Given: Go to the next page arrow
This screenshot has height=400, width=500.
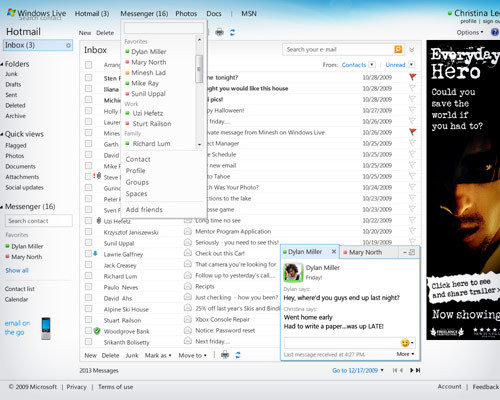Looking at the screenshot, I should tap(412, 370).
